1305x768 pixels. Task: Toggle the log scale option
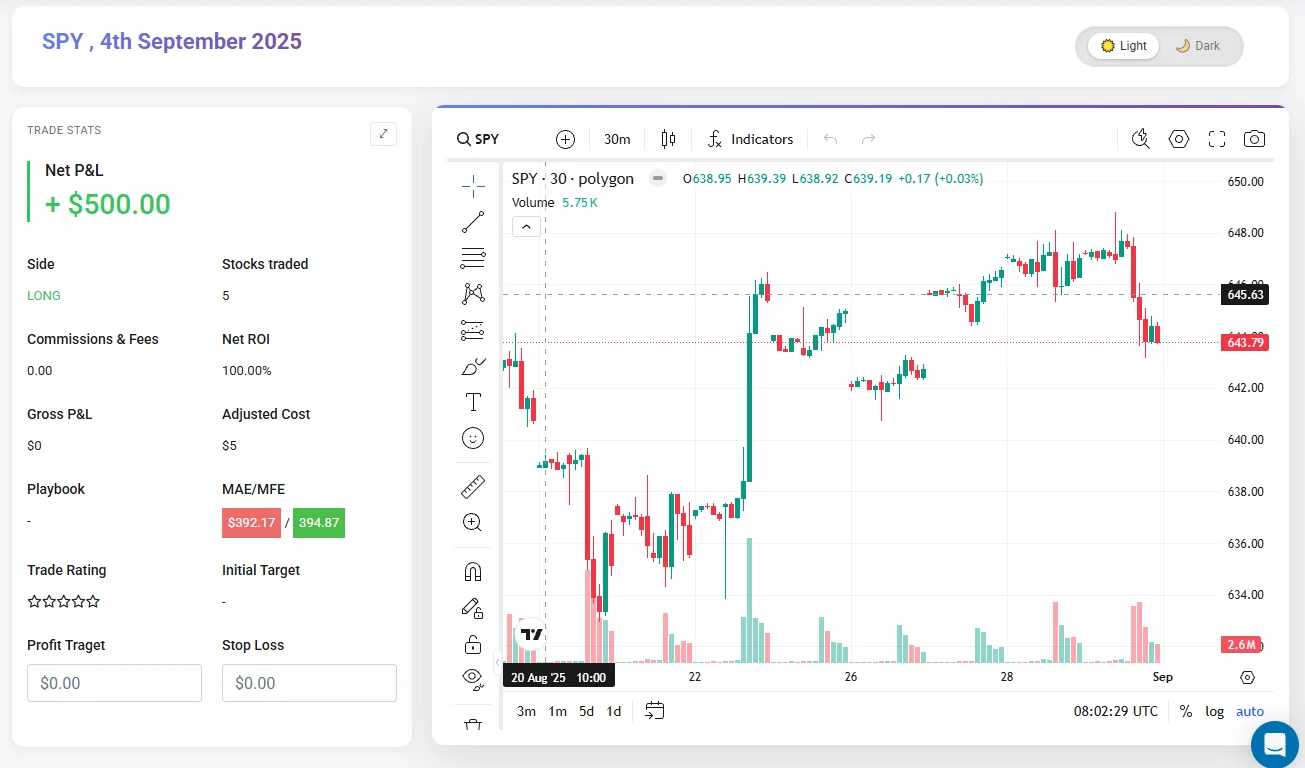(x=1214, y=711)
